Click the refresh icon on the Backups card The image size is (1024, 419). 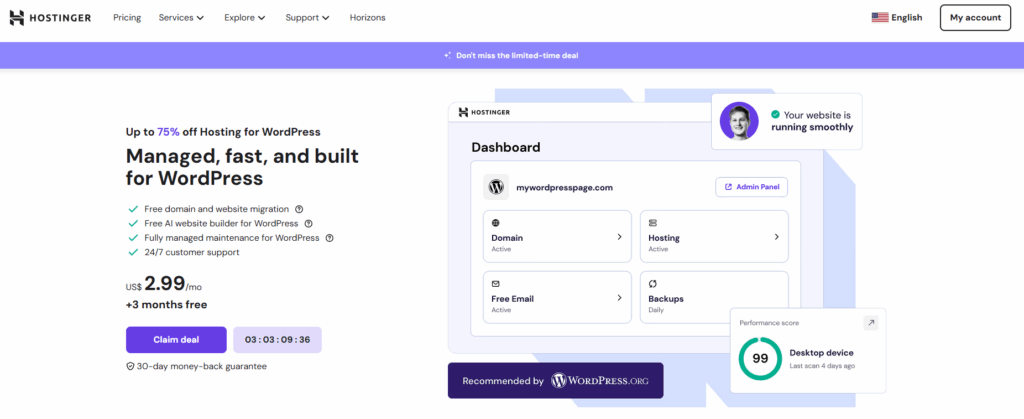click(x=652, y=284)
